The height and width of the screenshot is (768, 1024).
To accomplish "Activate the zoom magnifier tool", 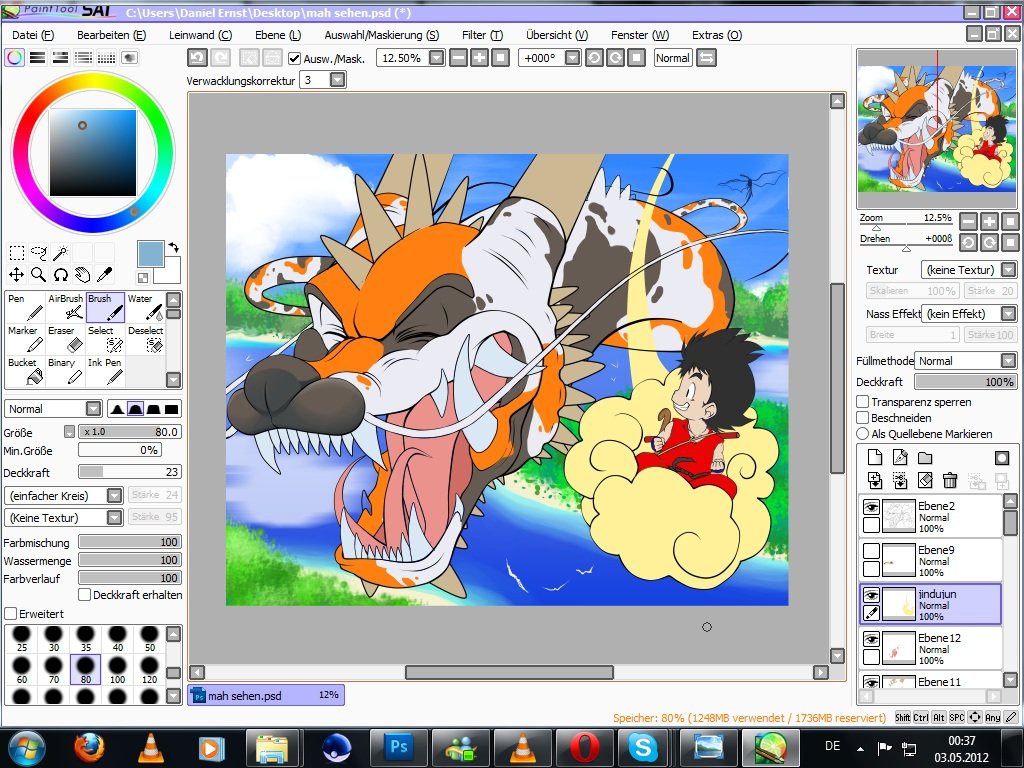I will (x=39, y=275).
